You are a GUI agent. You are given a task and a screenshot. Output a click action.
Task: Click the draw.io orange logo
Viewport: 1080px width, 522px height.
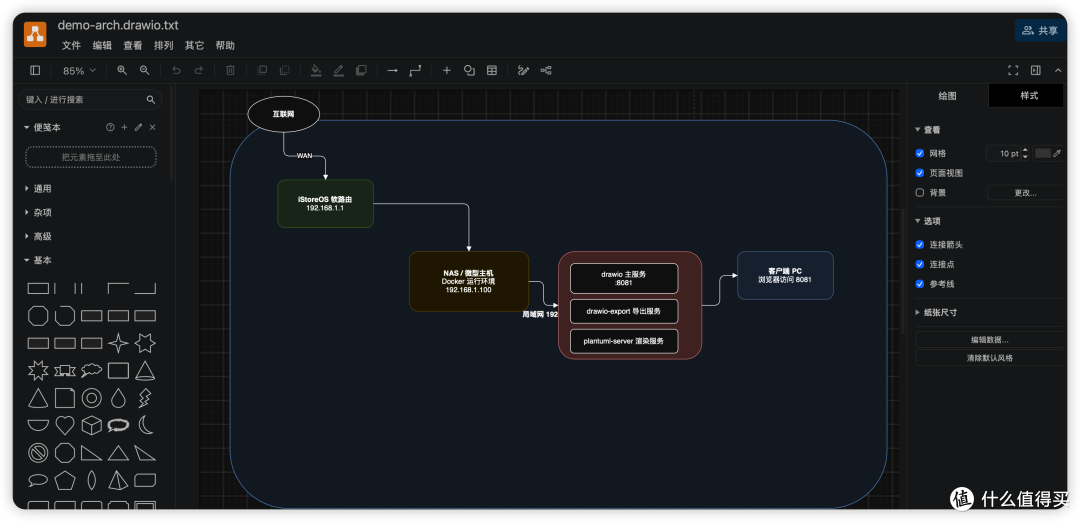35,34
